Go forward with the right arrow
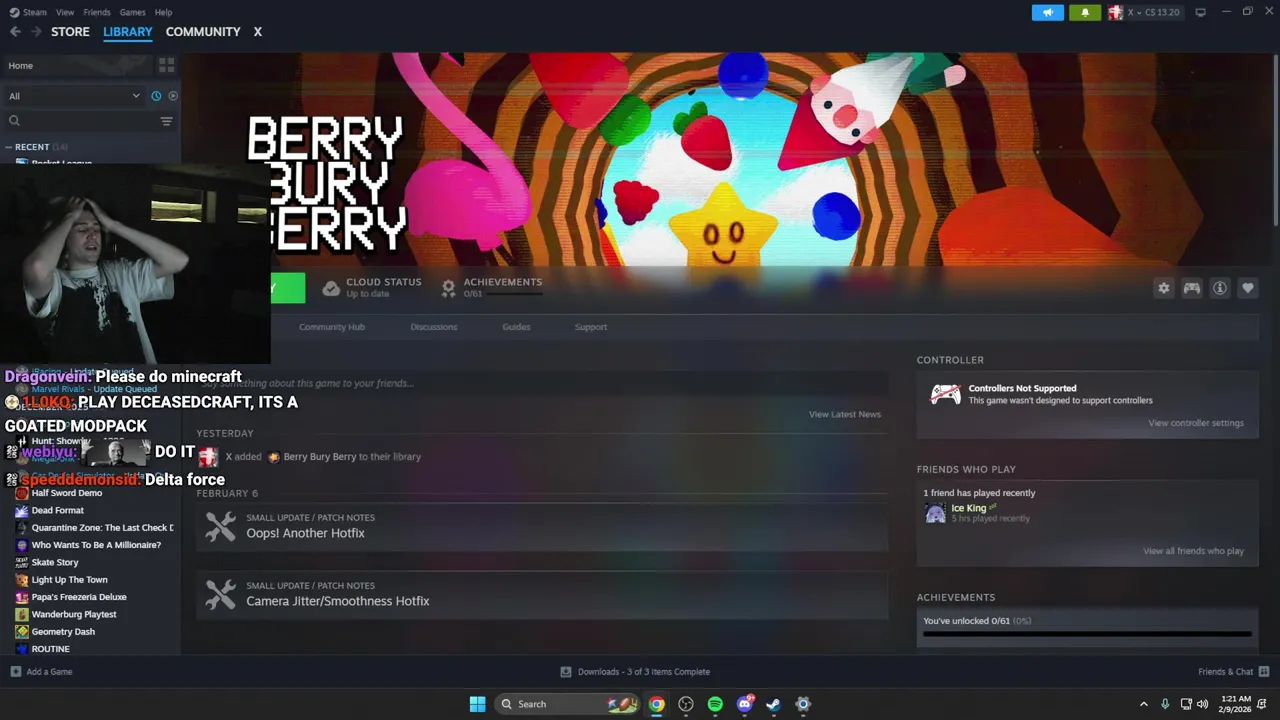This screenshot has height=720, width=1280. click(x=36, y=32)
